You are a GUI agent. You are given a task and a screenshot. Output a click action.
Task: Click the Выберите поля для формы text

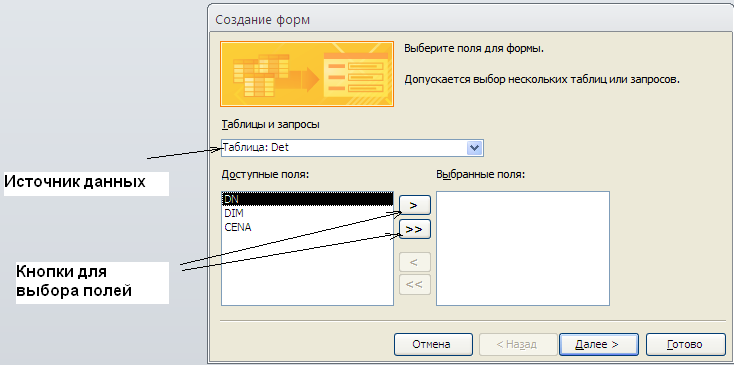click(474, 49)
